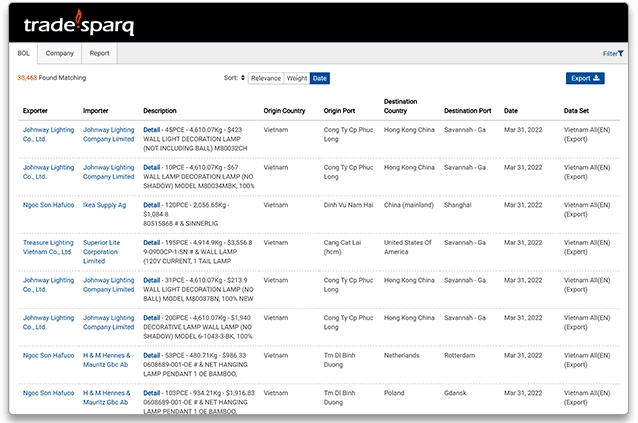The image size is (638, 423).
Task: Open Detail for the 45PCE wall light shipment
Action: point(151,130)
